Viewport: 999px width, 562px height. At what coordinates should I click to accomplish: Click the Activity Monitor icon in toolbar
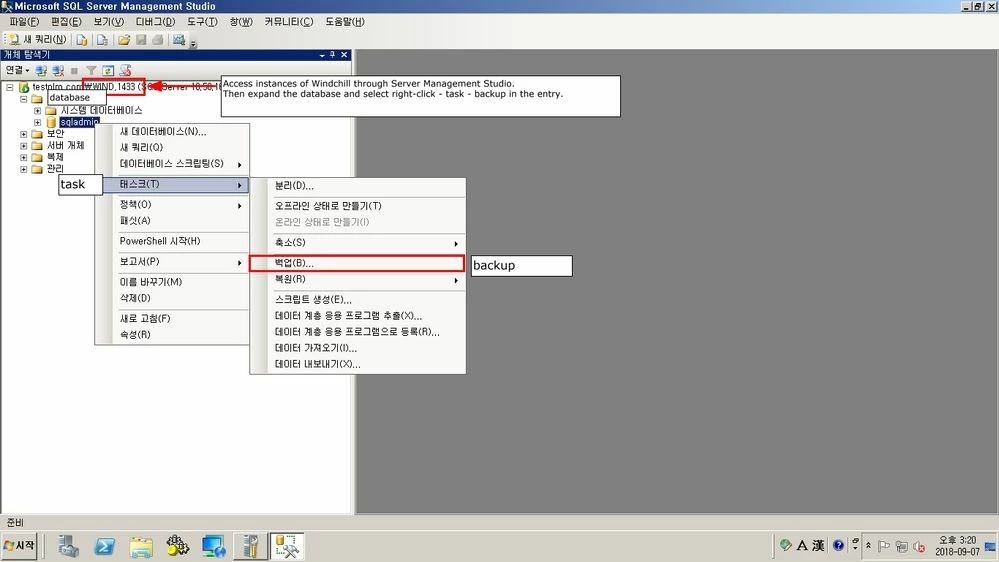179,40
